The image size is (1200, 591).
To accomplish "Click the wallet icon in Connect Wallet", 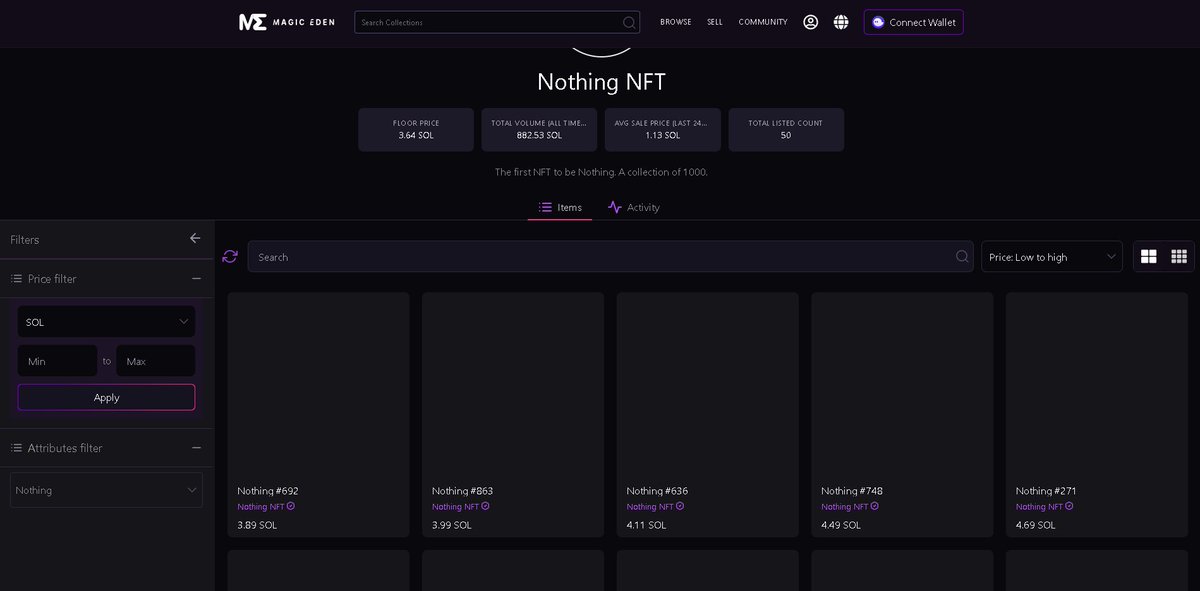I will point(878,22).
